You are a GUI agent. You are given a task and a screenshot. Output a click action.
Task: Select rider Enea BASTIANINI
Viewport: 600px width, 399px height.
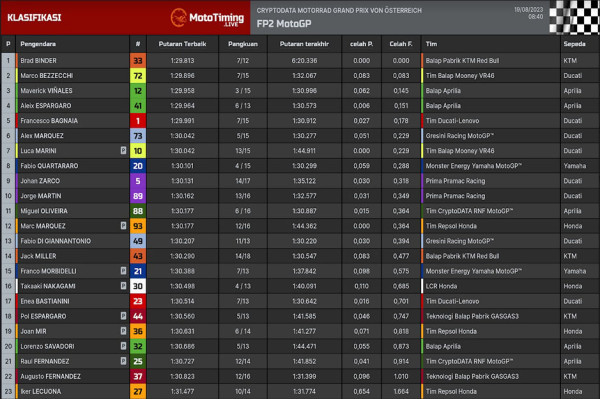pyautogui.click(x=45, y=301)
